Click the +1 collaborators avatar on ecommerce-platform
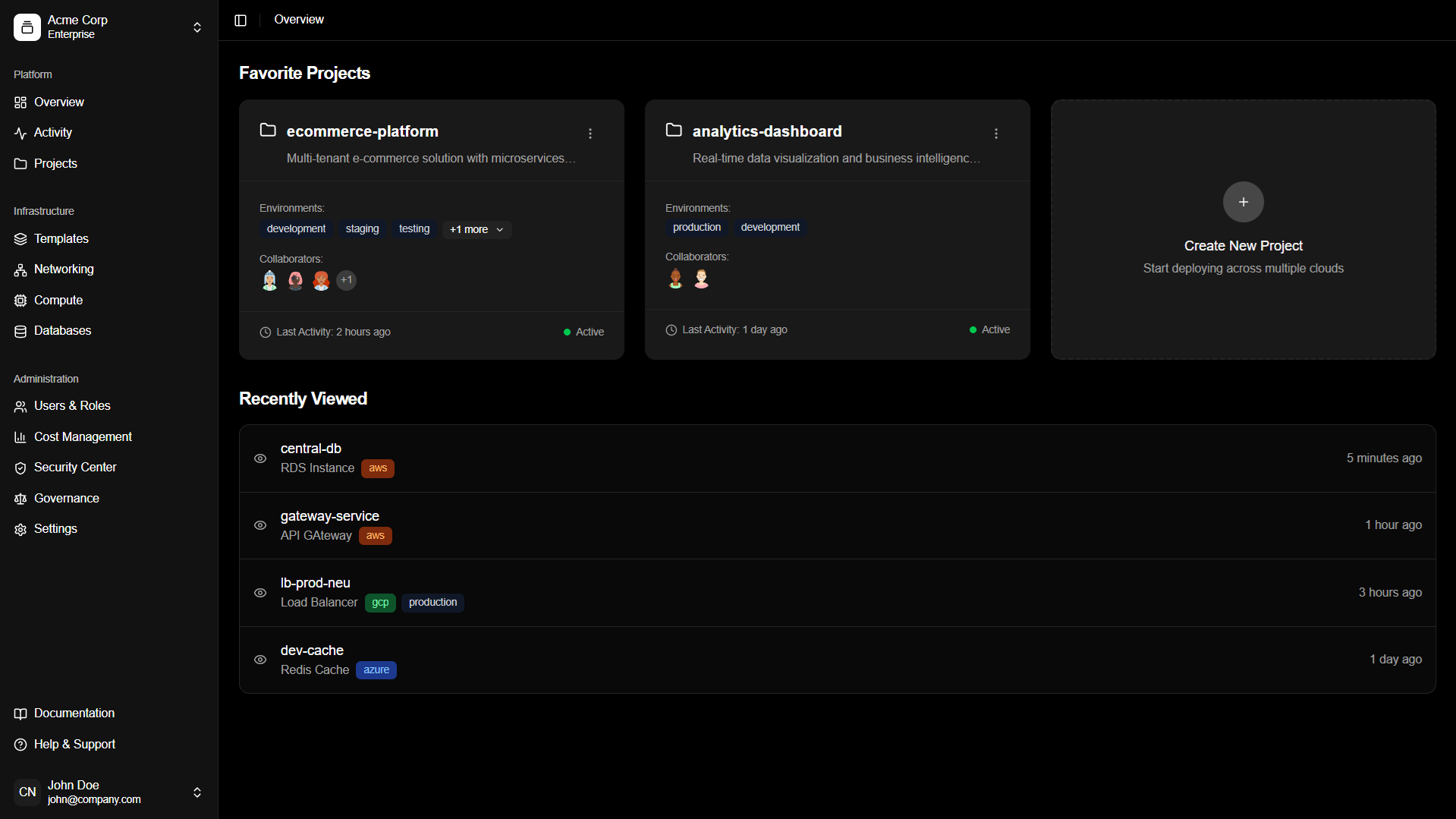This screenshot has width=1456, height=819. 347,280
